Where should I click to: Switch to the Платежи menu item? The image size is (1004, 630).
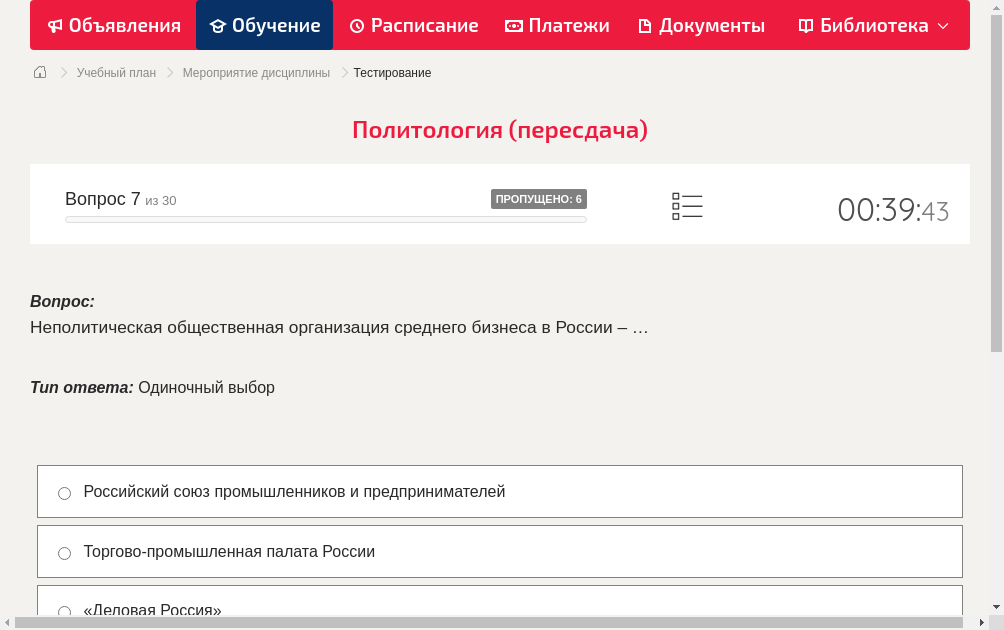(x=557, y=25)
